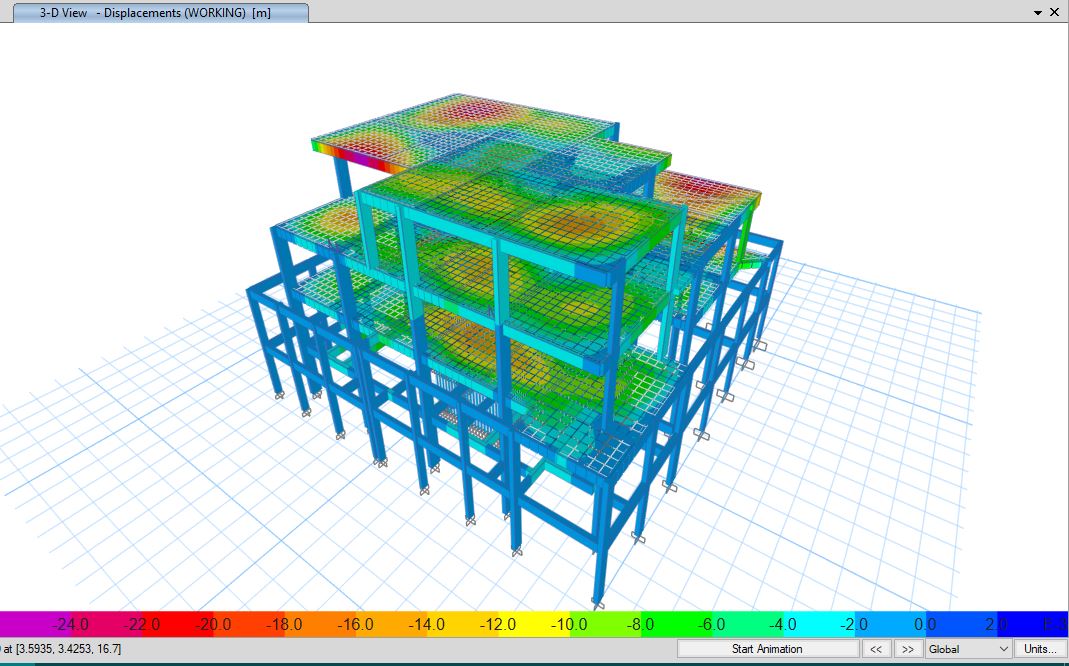Open the window list dropdown arrow
Viewport: 1069px width, 666px height.
(x=1038, y=12)
